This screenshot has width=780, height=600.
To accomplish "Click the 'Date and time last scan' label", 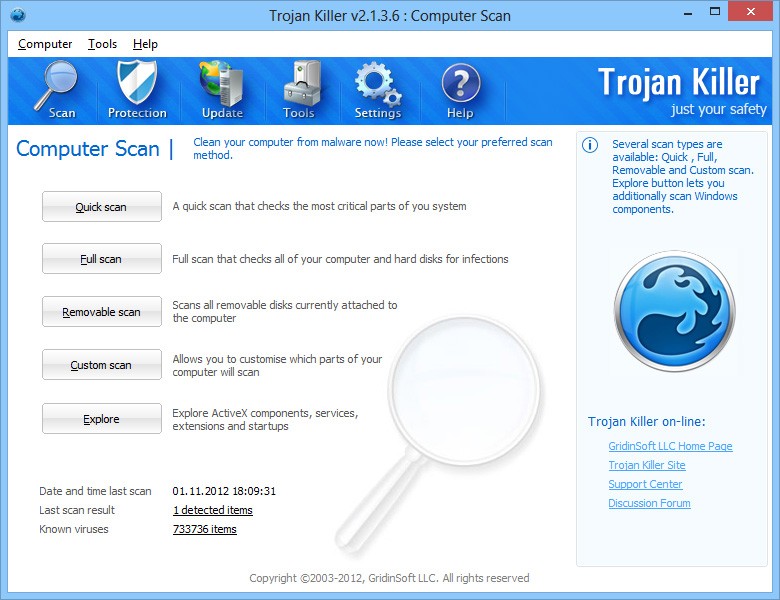I will tap(95, 491).
